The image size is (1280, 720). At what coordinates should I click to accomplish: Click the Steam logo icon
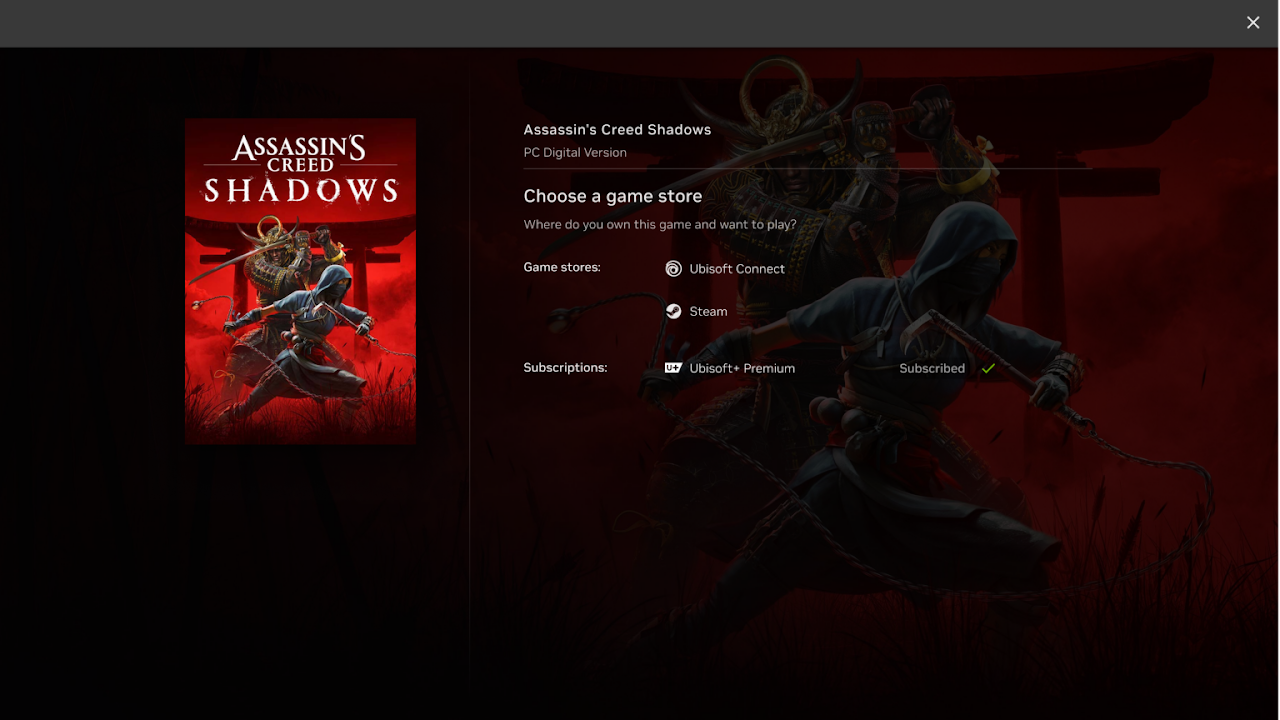pos(674,311)
